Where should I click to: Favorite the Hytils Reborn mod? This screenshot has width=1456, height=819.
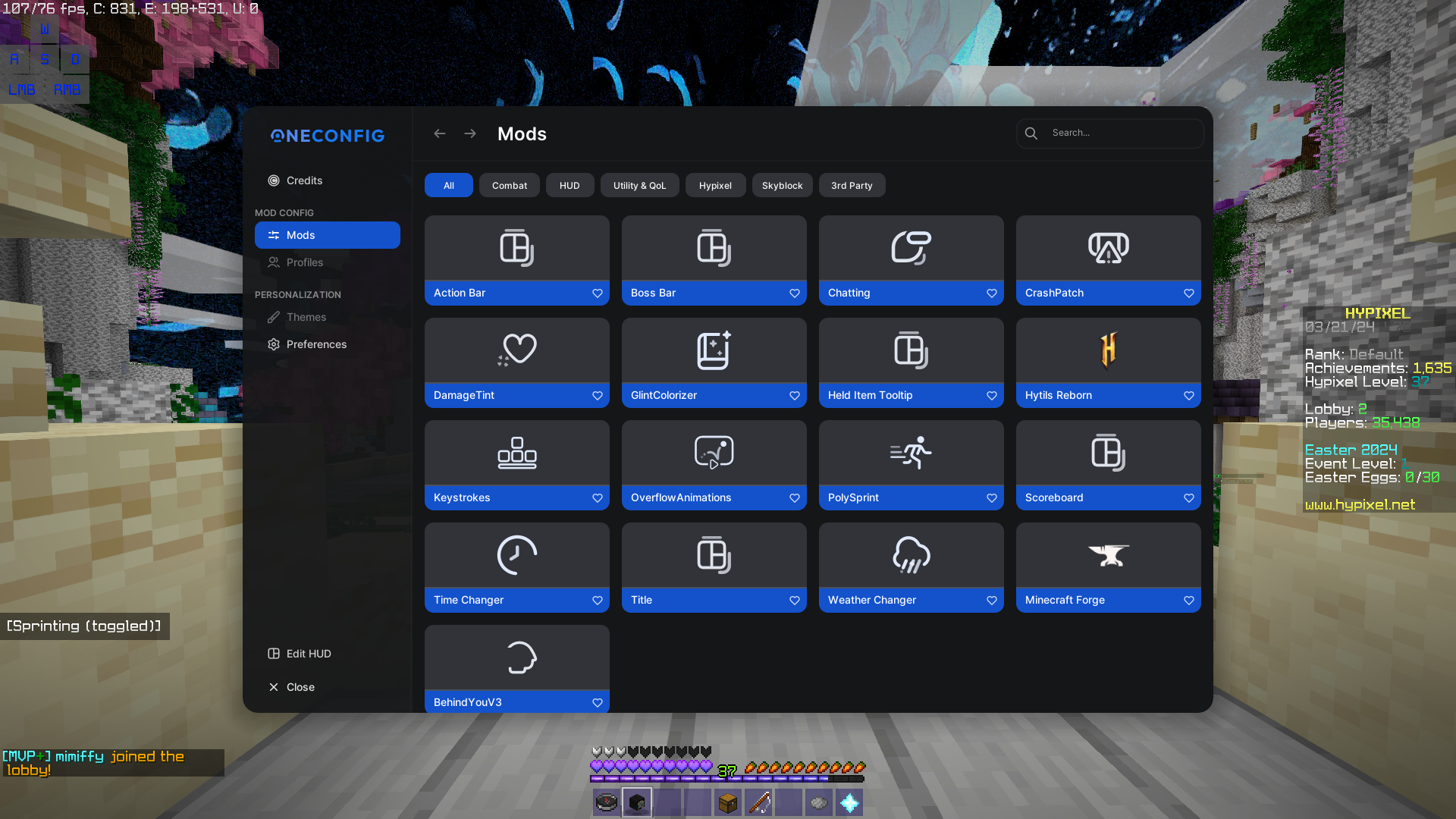coord(1189,396)
